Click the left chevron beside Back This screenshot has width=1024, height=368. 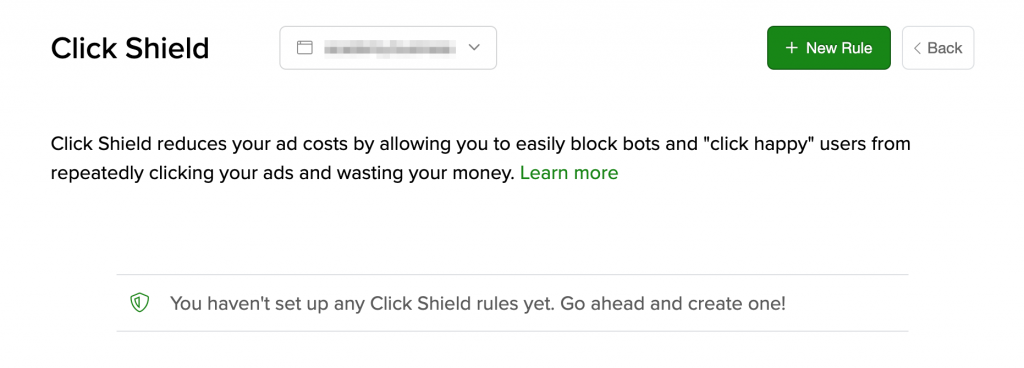tap(917, 48)
